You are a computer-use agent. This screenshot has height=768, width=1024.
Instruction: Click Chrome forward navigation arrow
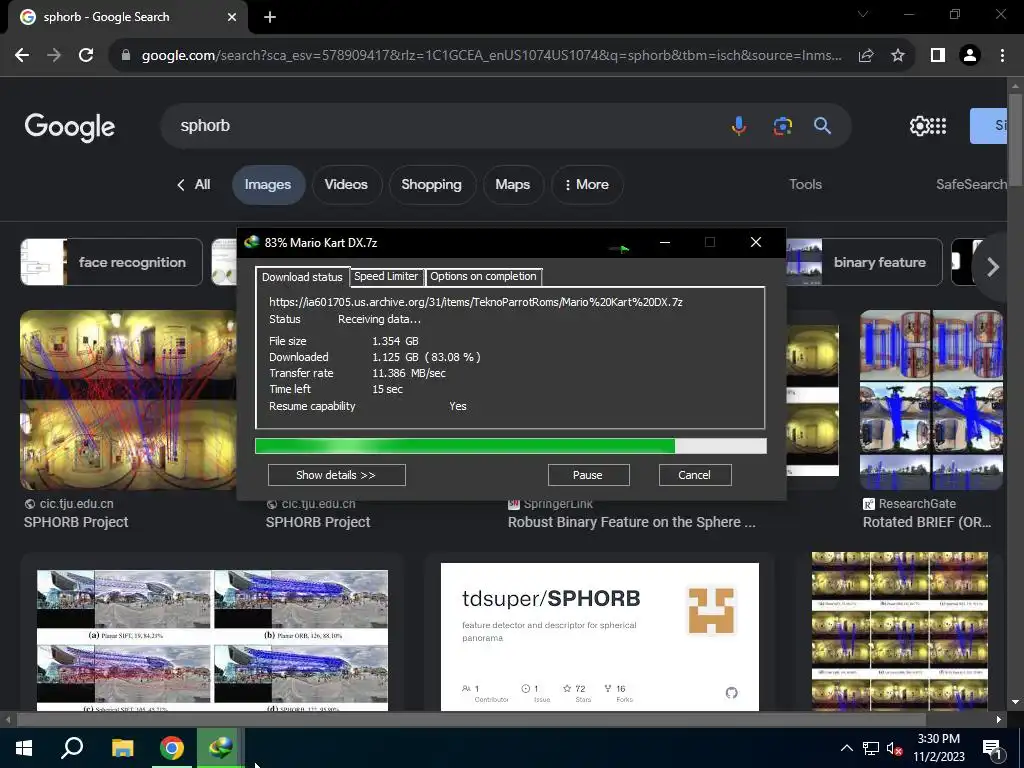[54, 56]
